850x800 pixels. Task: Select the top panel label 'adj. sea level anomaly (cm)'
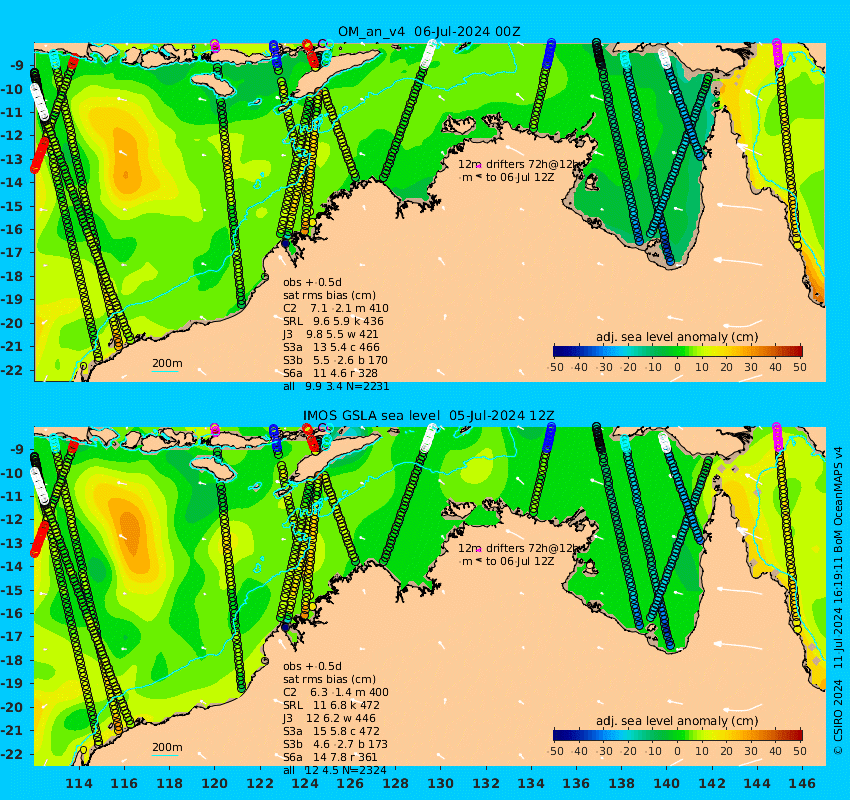tap(677, 337)
